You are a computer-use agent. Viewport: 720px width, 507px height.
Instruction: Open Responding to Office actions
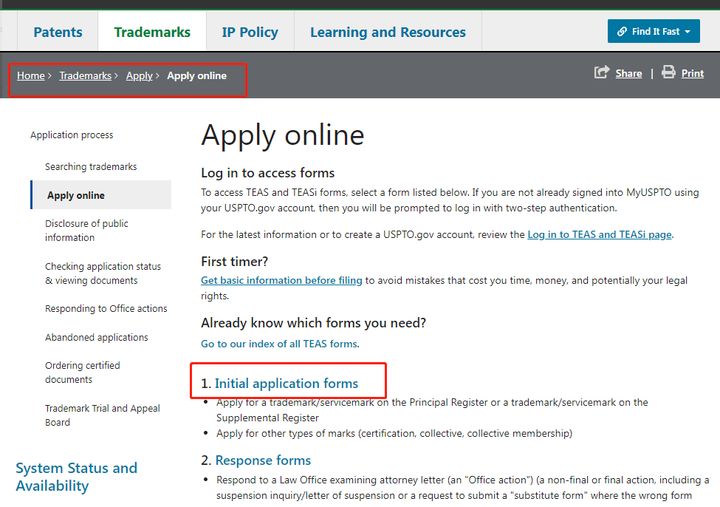pos(106,309)
